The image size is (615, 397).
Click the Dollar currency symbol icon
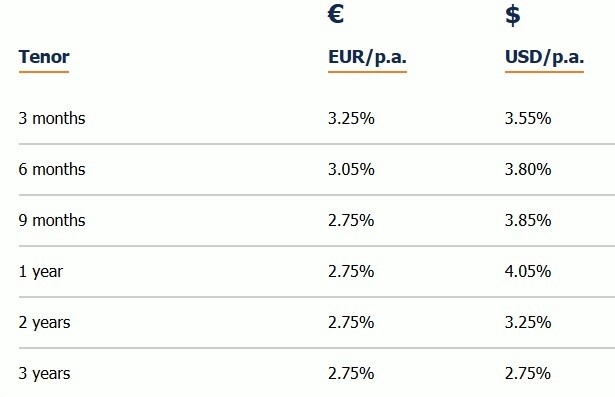click(x=513, y=15)
